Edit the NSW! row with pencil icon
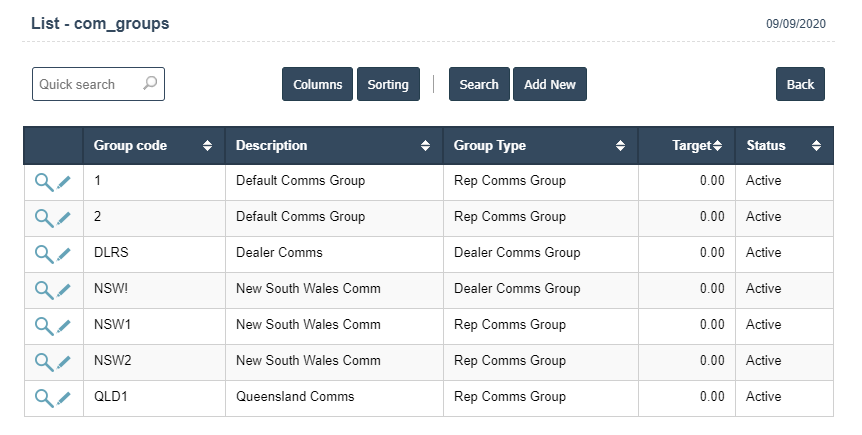This screenshot has width=862, height=435. pyautogui.click(x=64, y=290)
